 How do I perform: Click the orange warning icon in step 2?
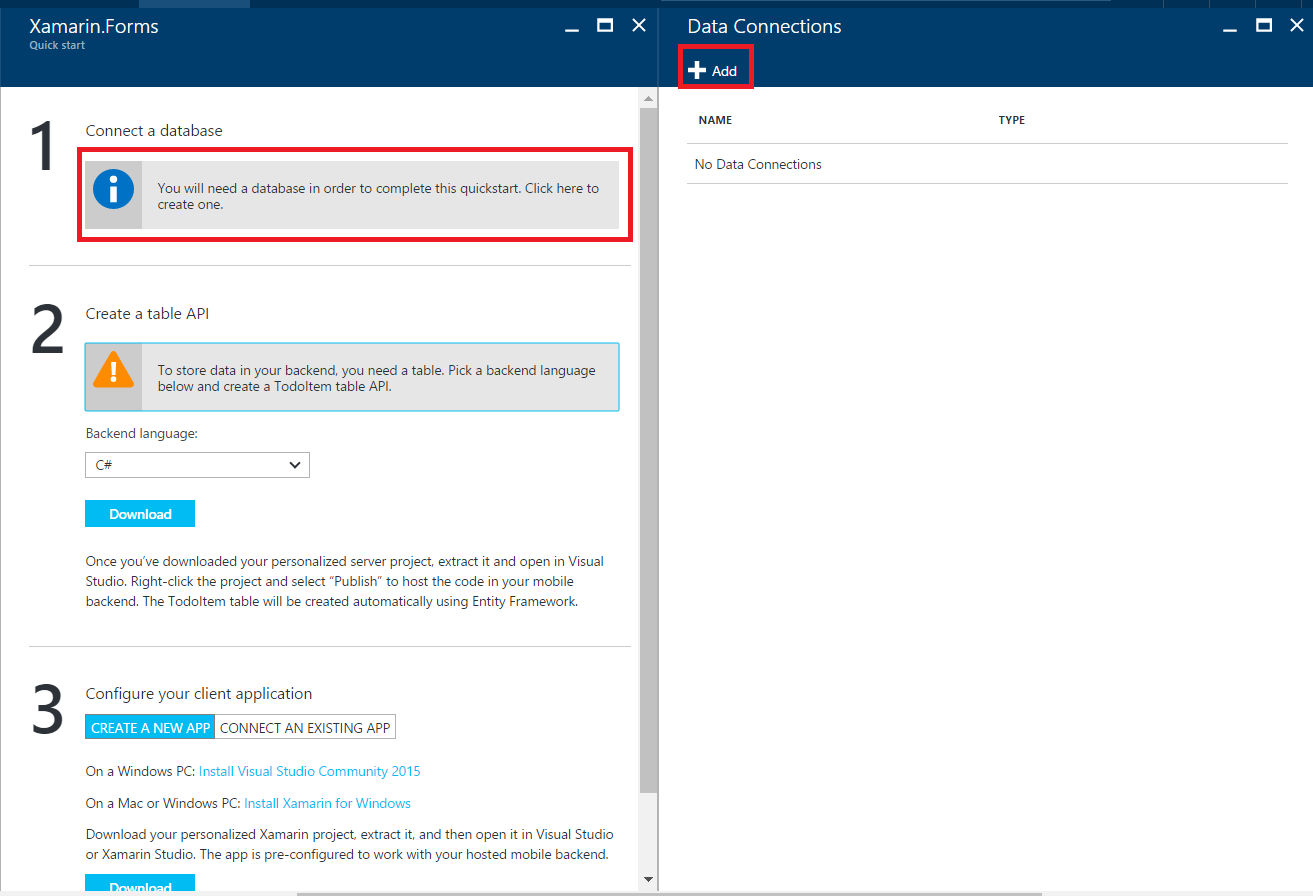(114, 372)
